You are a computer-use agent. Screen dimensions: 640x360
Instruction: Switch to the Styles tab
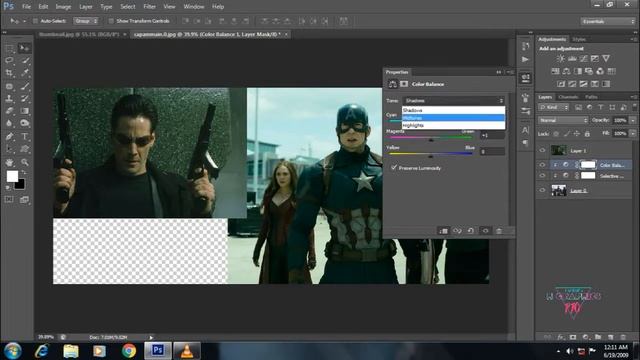coord(579,39)
